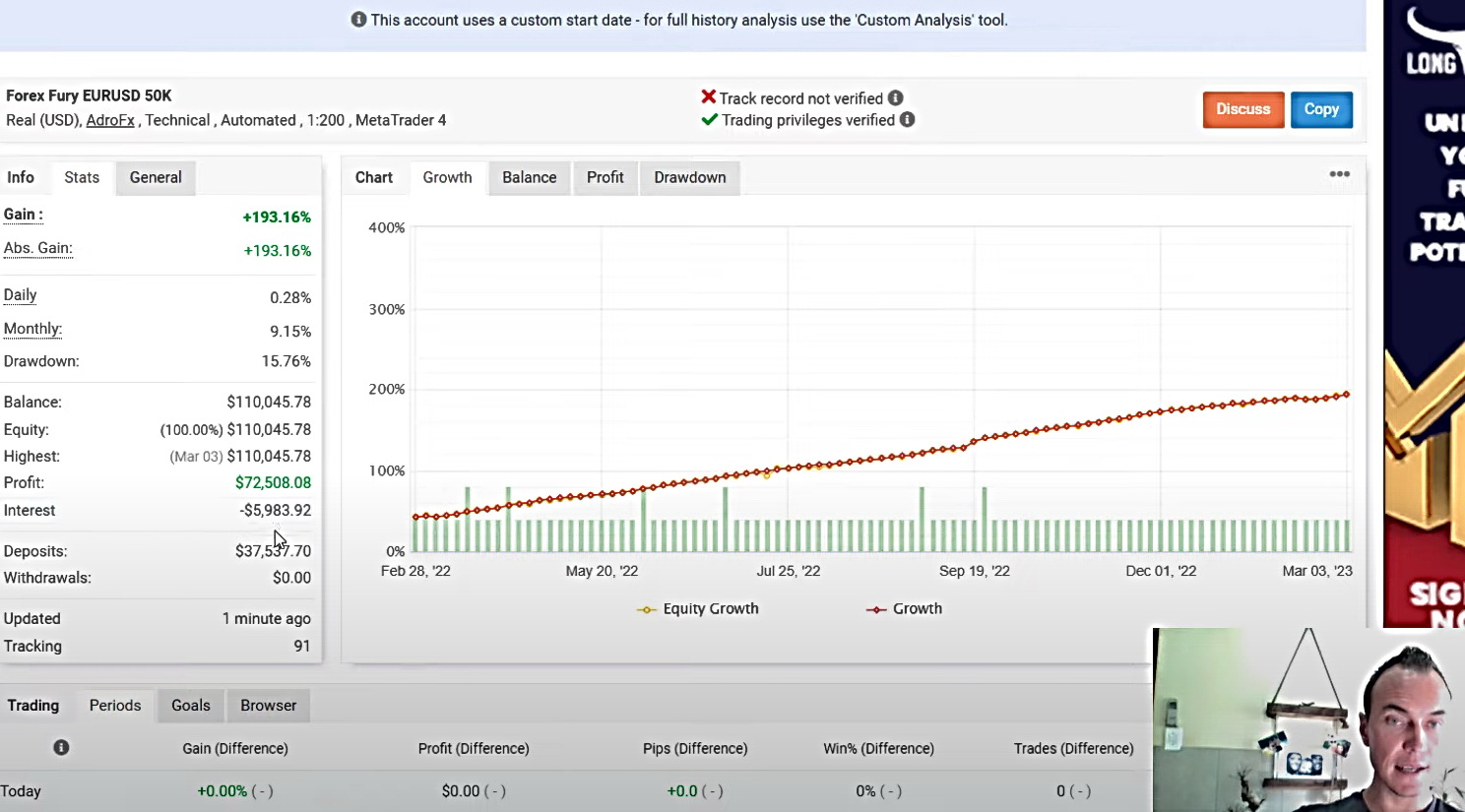Toggle the Growth legend series

pos(904,608)
